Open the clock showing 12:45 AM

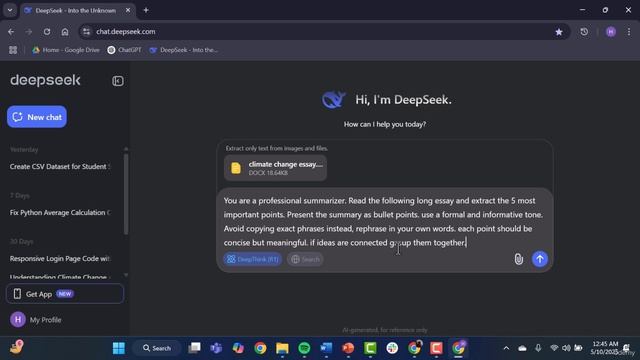point(605,348)
